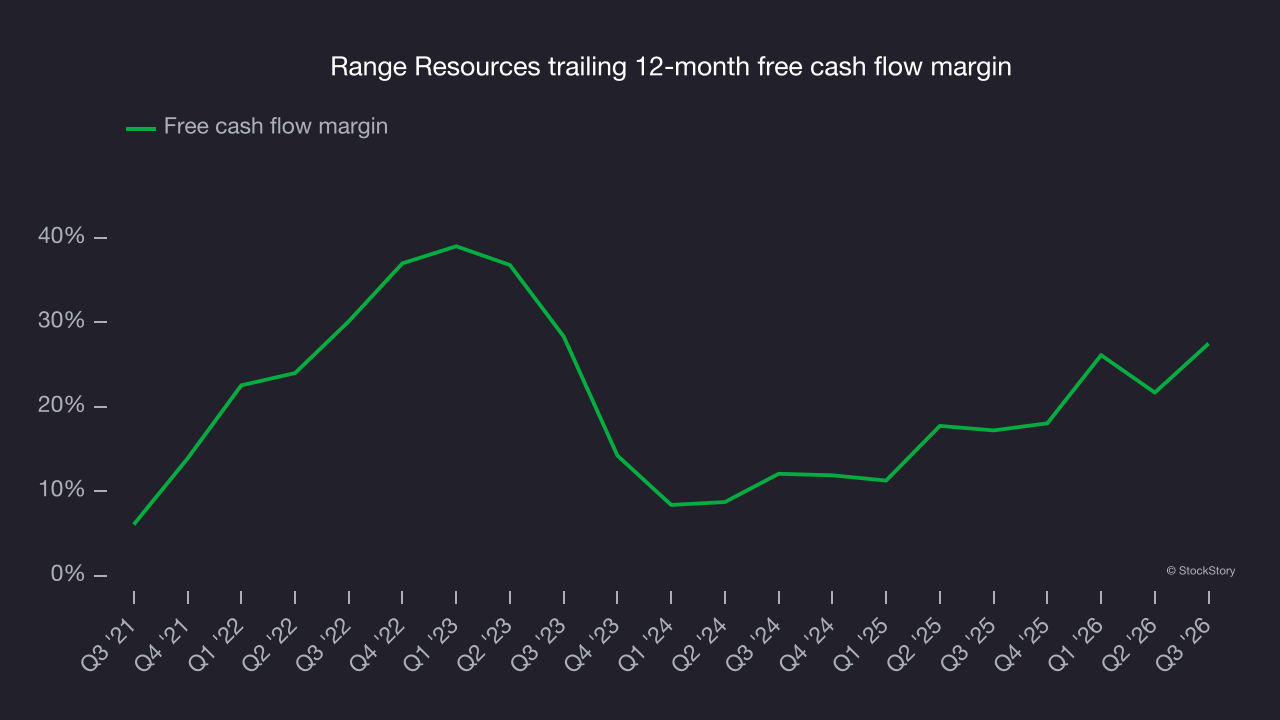Click the 30% y-axis label

coord(62,321)
